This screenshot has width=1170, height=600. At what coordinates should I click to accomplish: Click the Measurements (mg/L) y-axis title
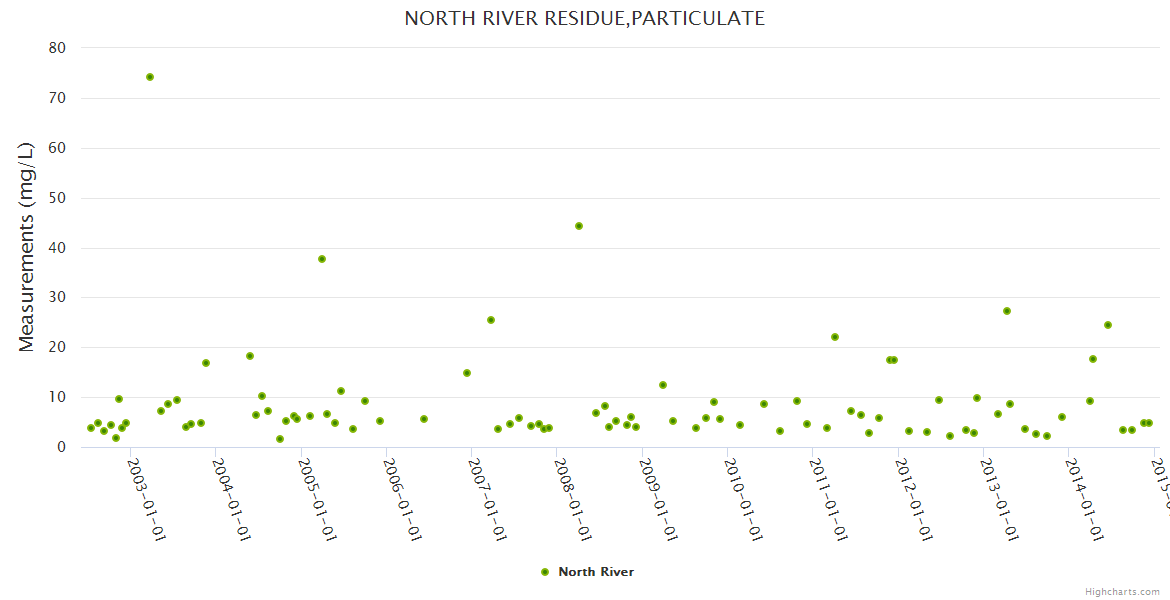coord(27,246)
